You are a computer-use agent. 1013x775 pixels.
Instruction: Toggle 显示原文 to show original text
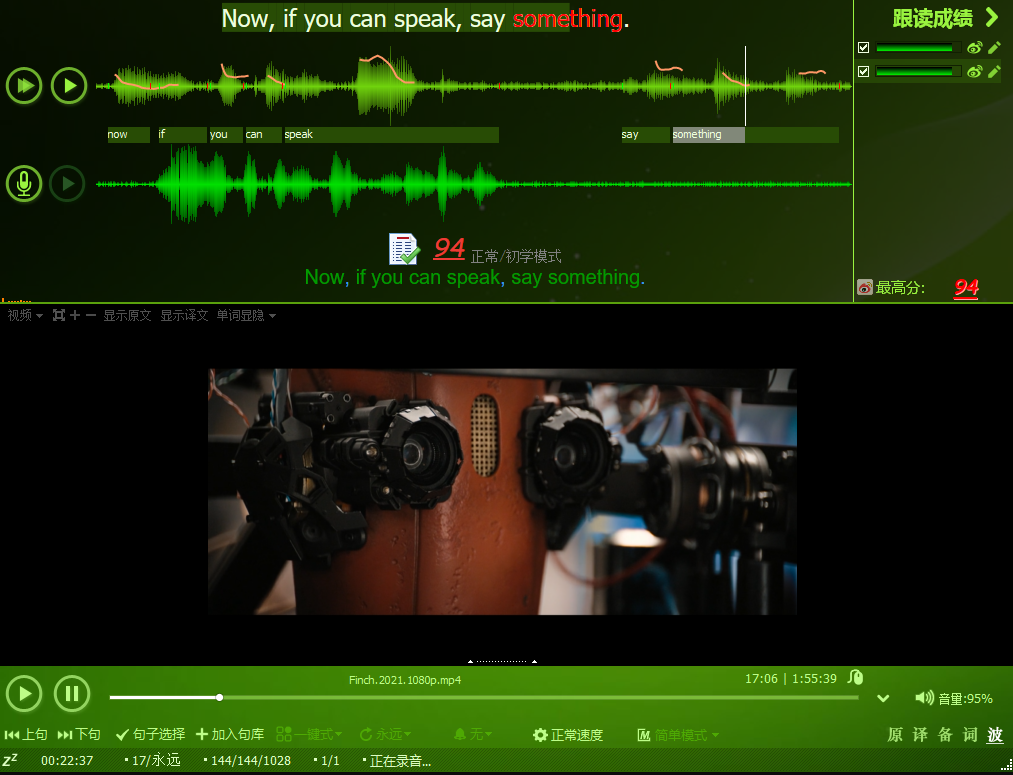point(127,315)
